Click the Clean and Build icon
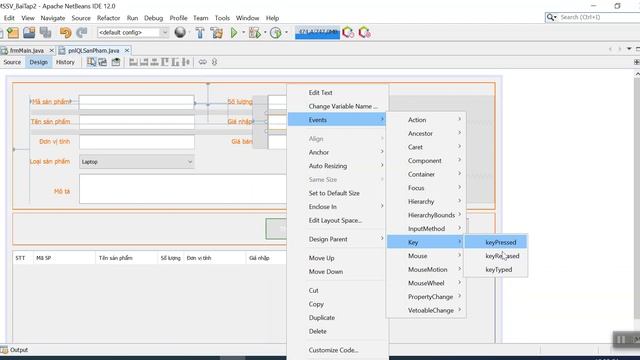This screenshot has width=640, height=360. pyautogui.click(x=217, y=33)
